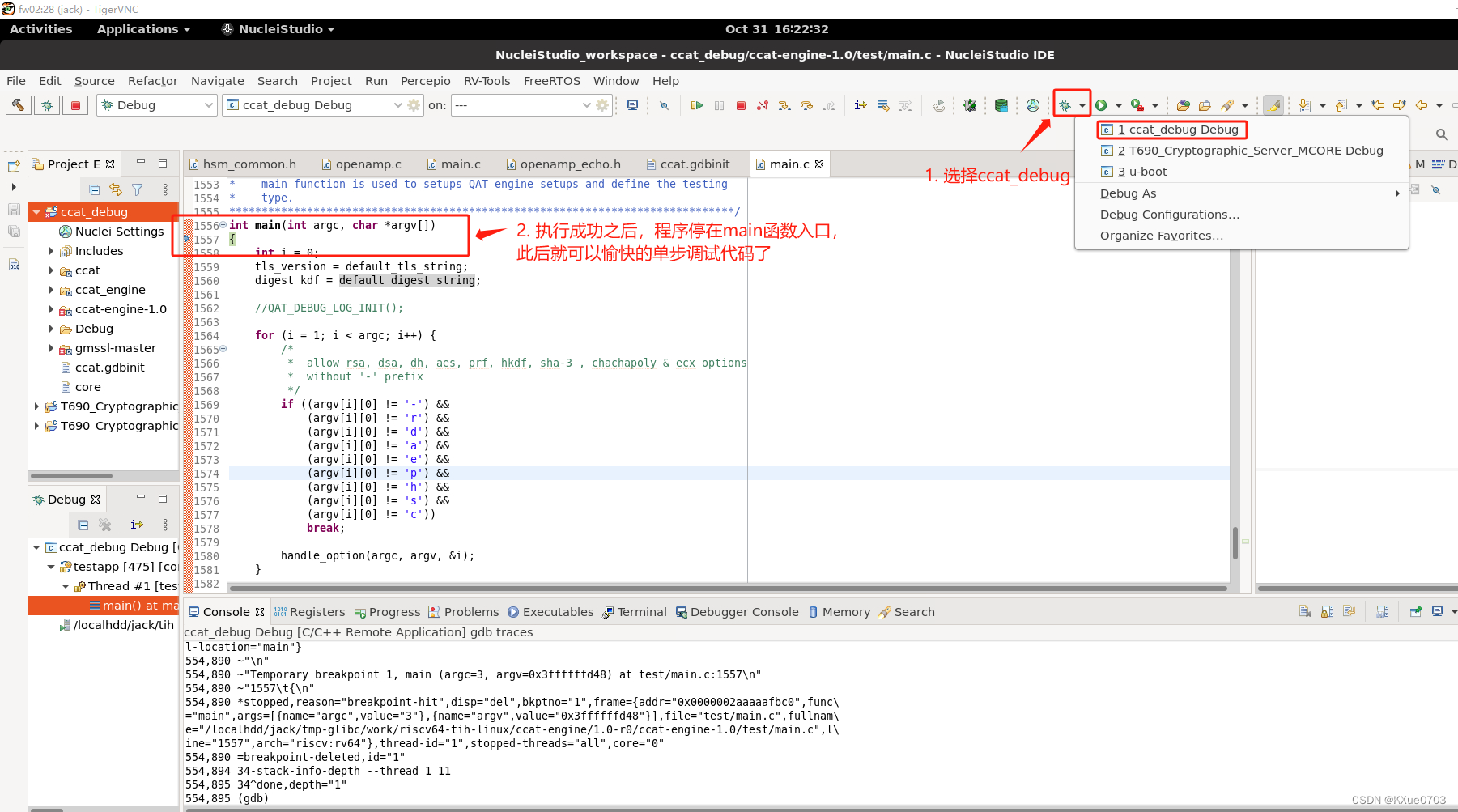Viewport: 1458px width, 812px height.
Task: Click the Disconnect toolbar icon
Action: tap(763, 105)
